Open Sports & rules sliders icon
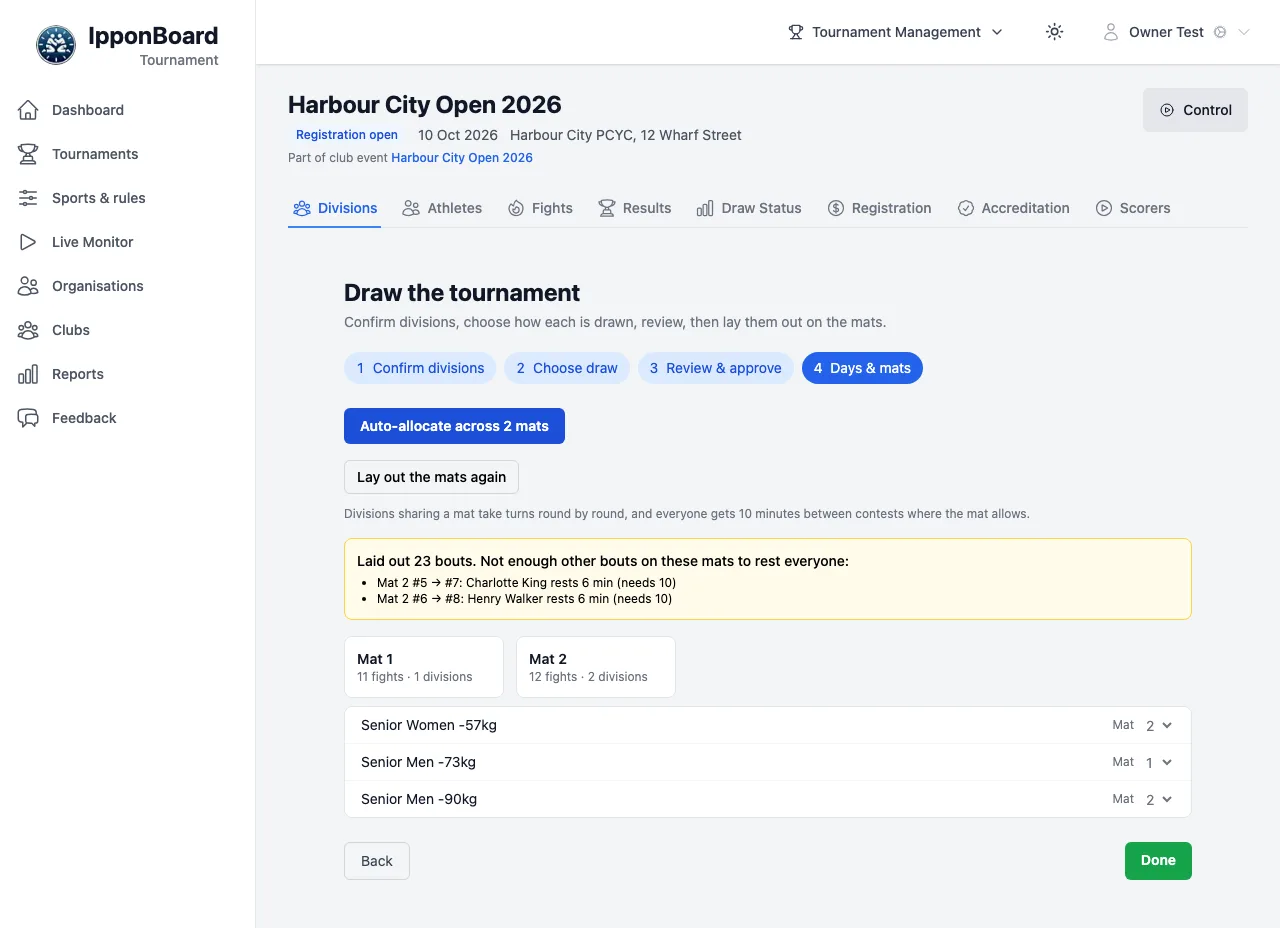This screenshot has height=928, width=1280. click(x=28, y=198)
